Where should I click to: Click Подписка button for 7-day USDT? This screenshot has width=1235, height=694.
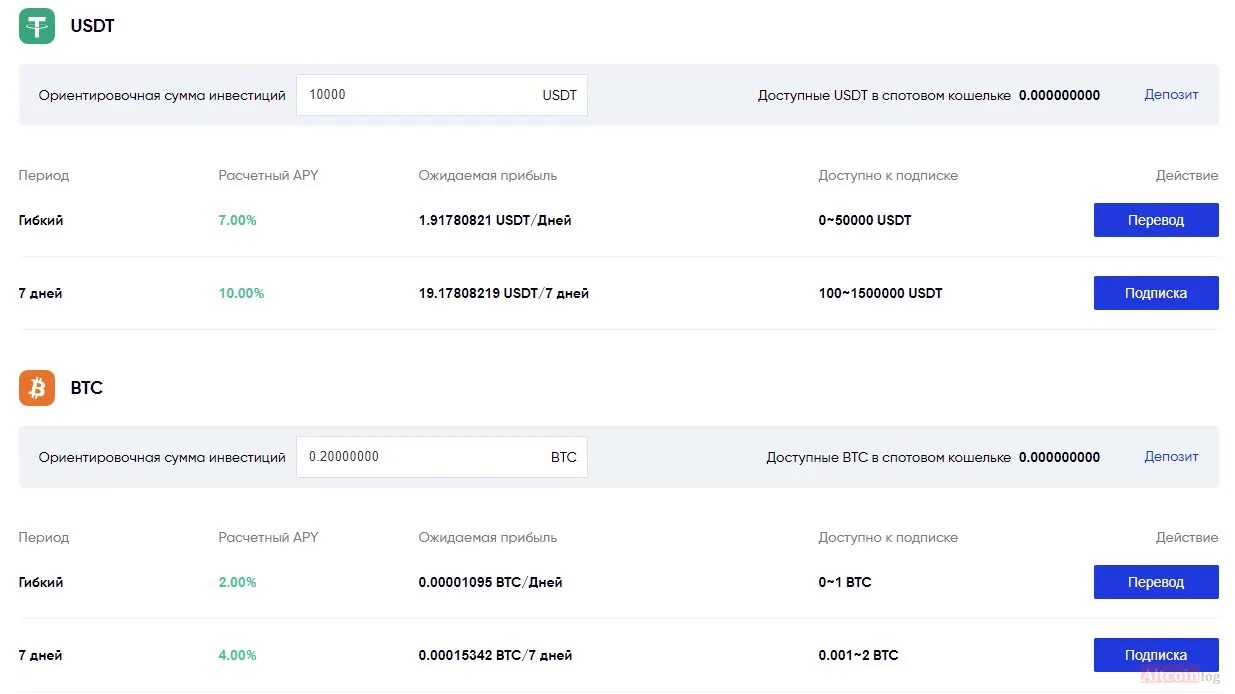[1156, 293]
